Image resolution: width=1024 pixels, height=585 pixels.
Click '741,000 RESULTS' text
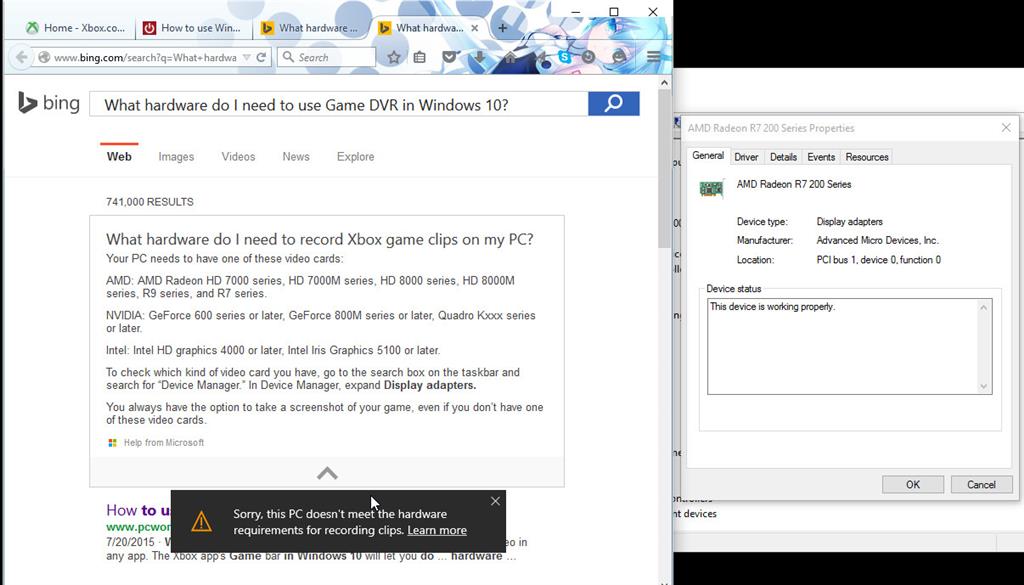150,202
